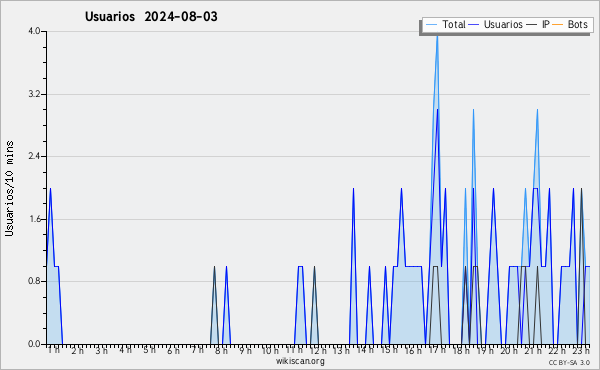Click the '20 h' x-axis label

pyautogui.click(x=509, y=350)
